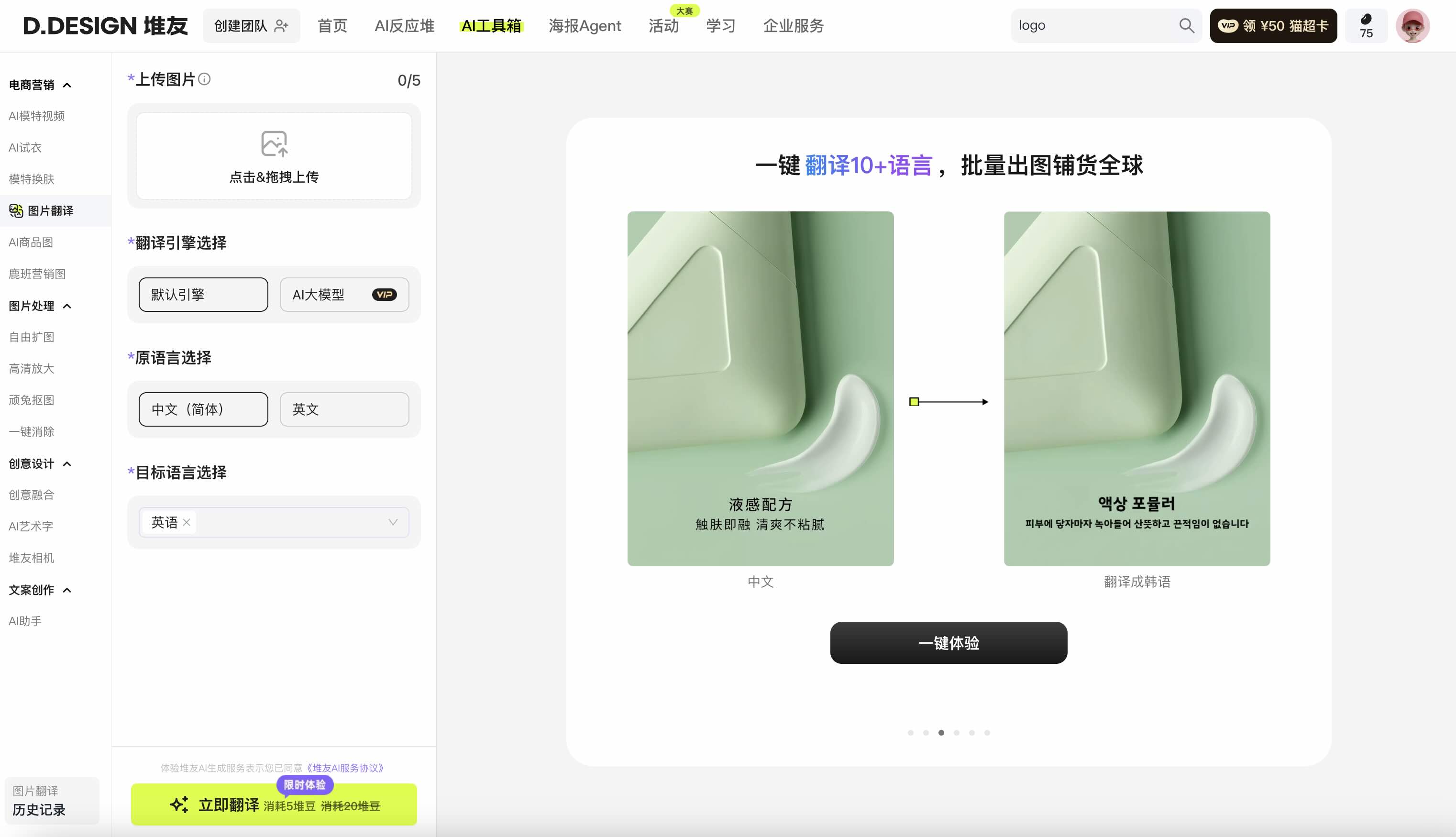Select 默认引擎 translation engine
Screen dimensions: 1456x837
coord(202,294)
